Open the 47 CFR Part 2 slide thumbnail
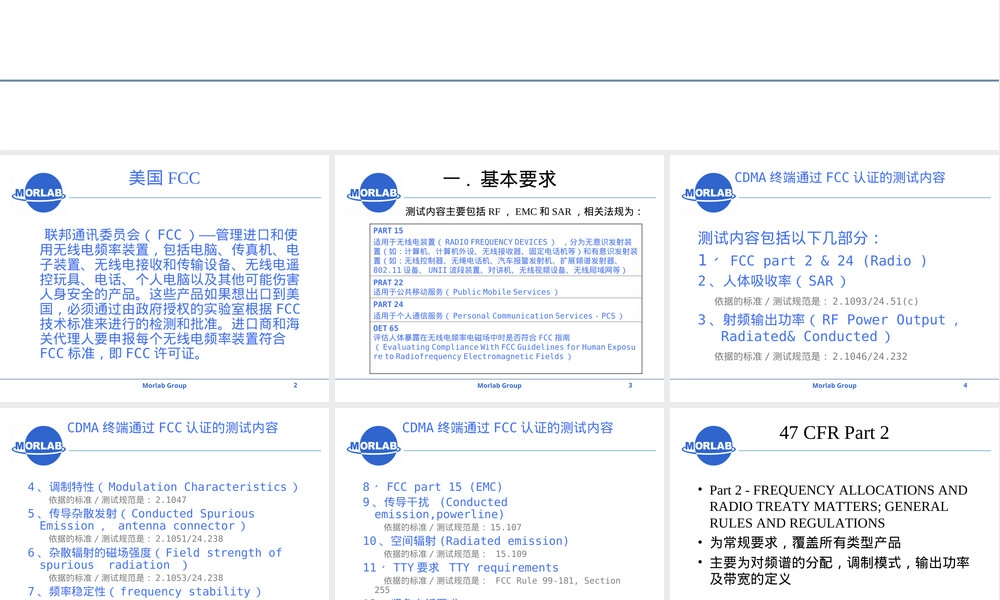 (835, 504)
